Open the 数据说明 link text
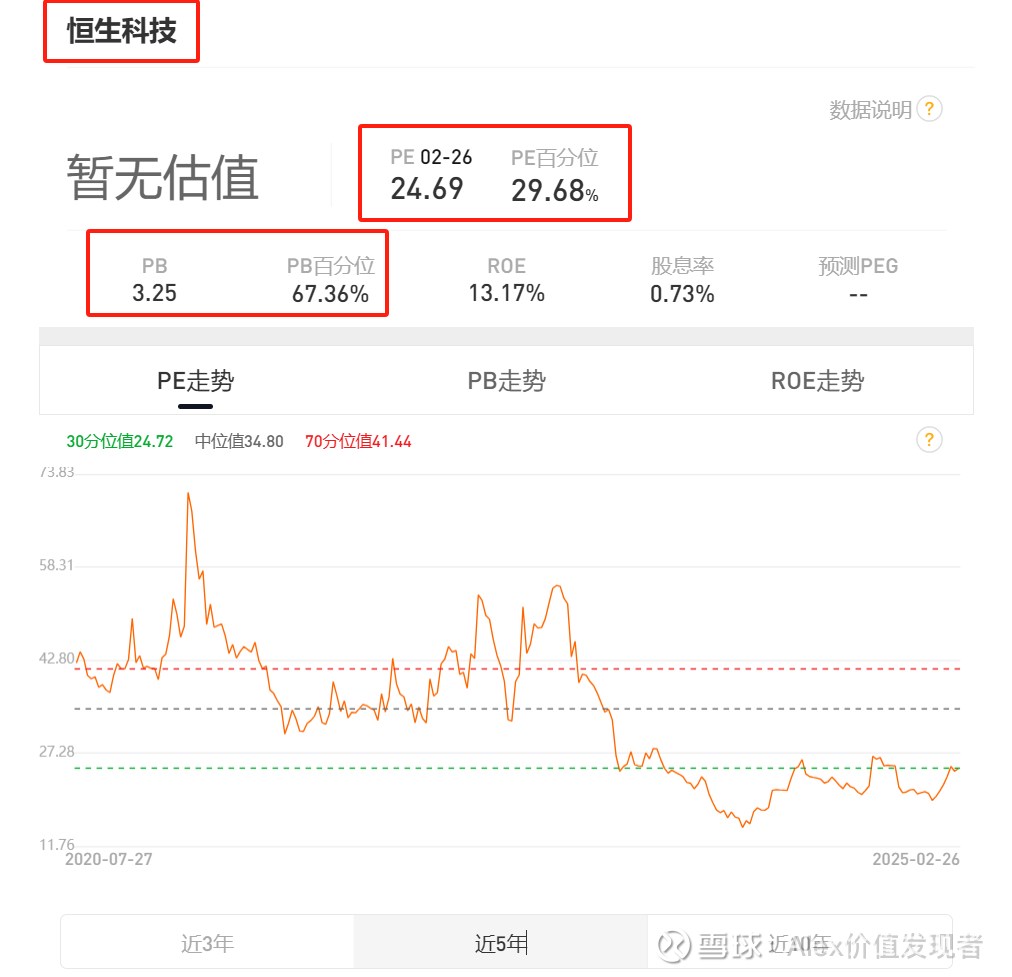 tap(870, 110)
